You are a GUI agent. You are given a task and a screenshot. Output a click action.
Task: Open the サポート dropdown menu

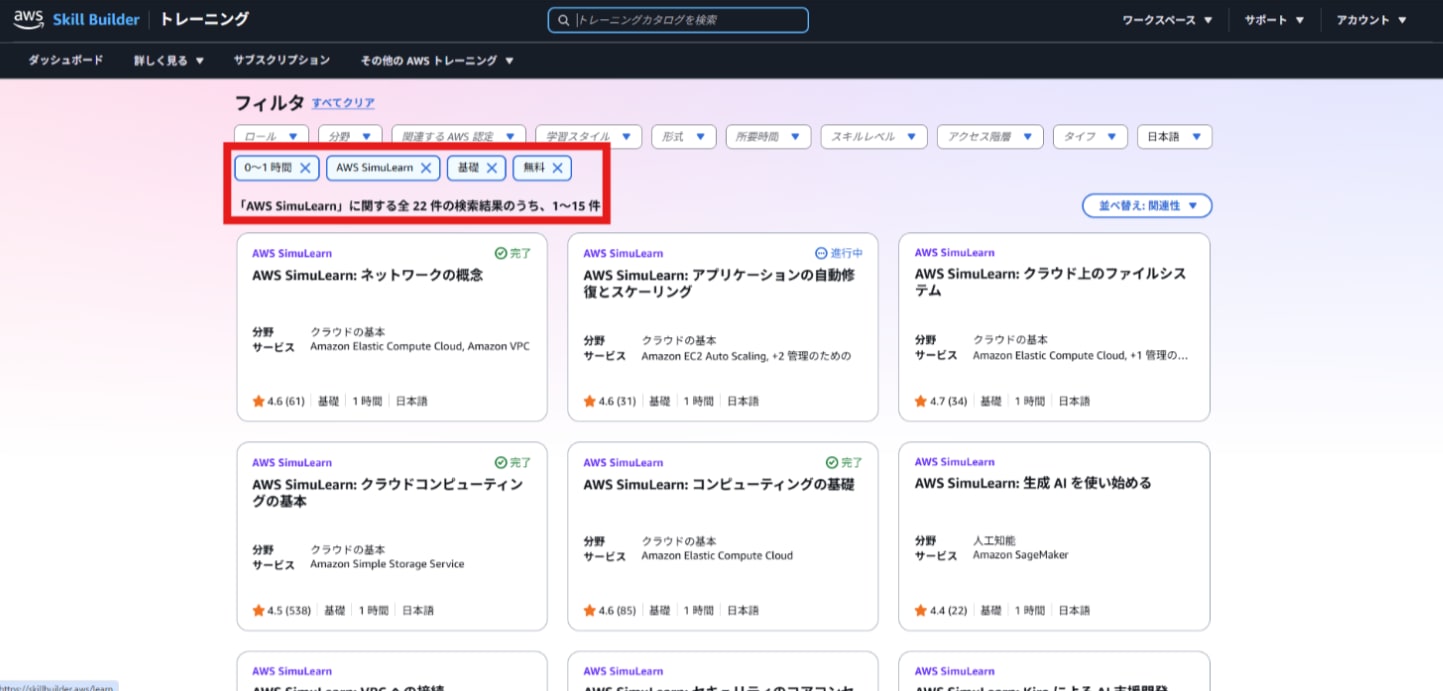(x=1274, y=20)
